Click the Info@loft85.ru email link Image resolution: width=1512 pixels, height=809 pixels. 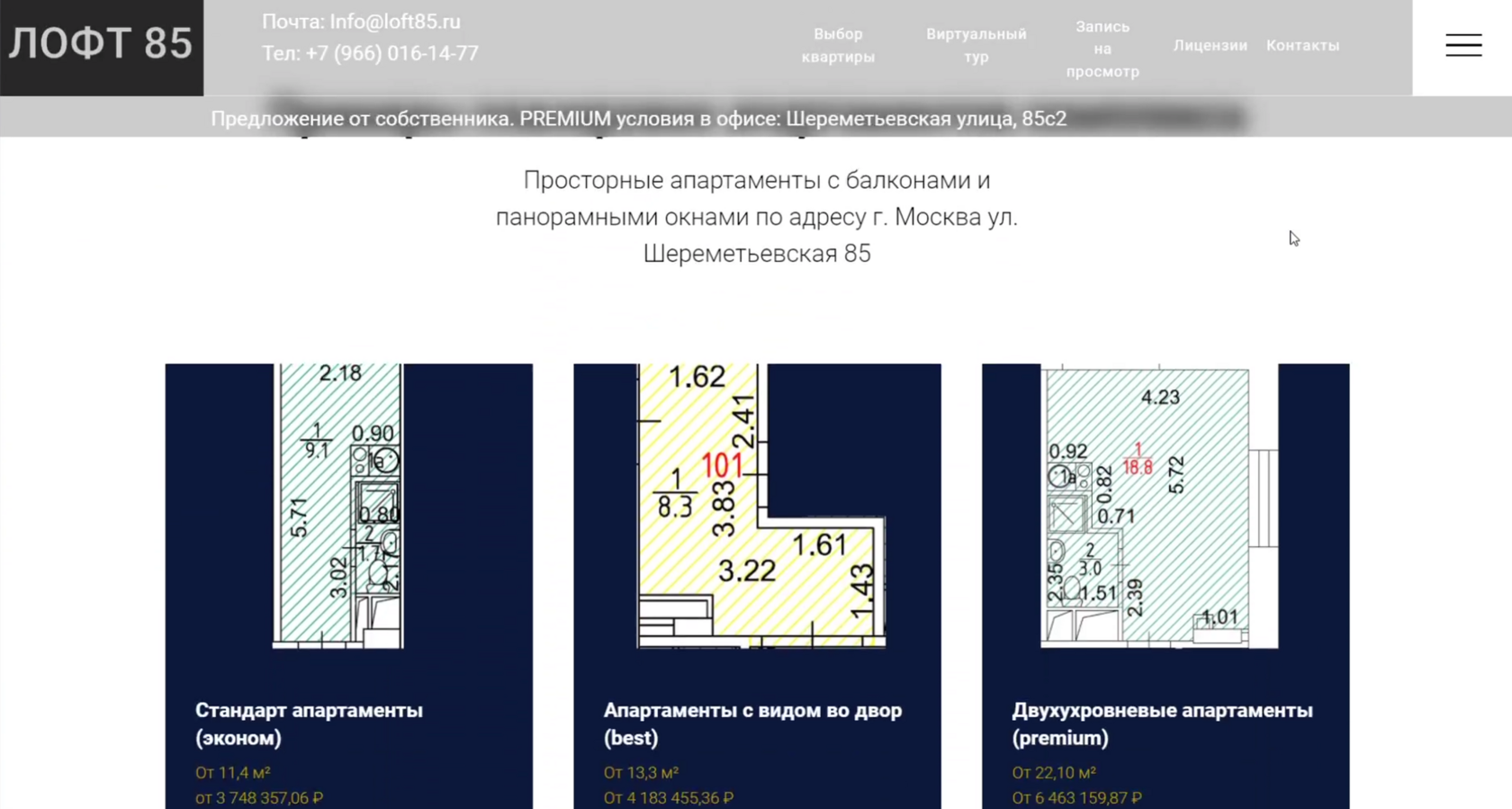pos(395,22)
